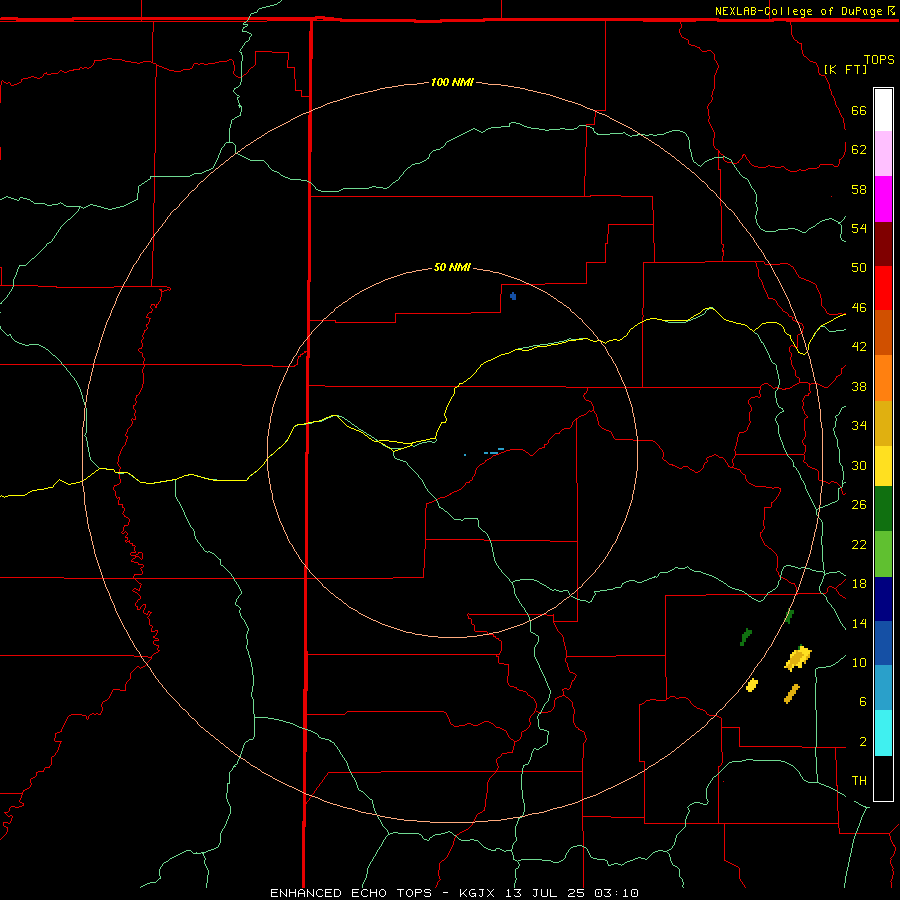Click the yellow 34 kft legend swatch
900x900 pixels.
(x=883, y=466)
